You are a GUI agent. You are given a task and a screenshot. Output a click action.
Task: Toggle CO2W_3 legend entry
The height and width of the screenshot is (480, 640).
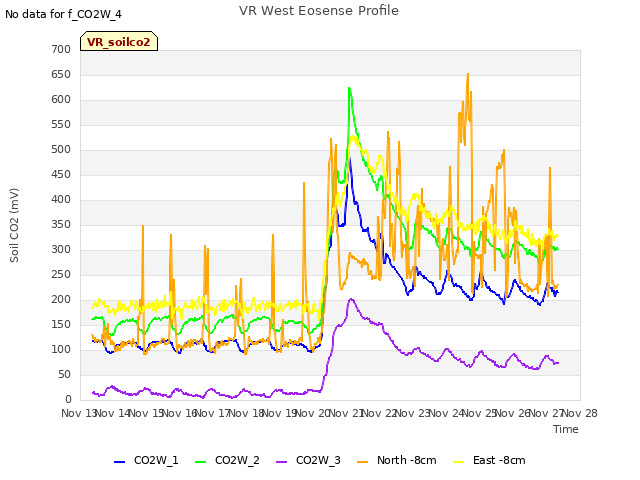(308, 460)
